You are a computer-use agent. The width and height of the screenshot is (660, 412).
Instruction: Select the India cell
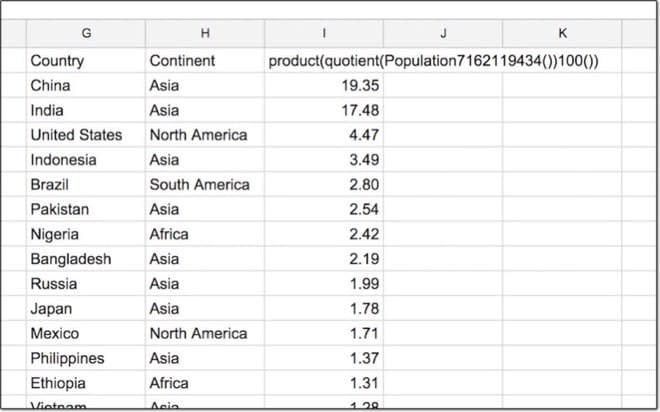86,110
